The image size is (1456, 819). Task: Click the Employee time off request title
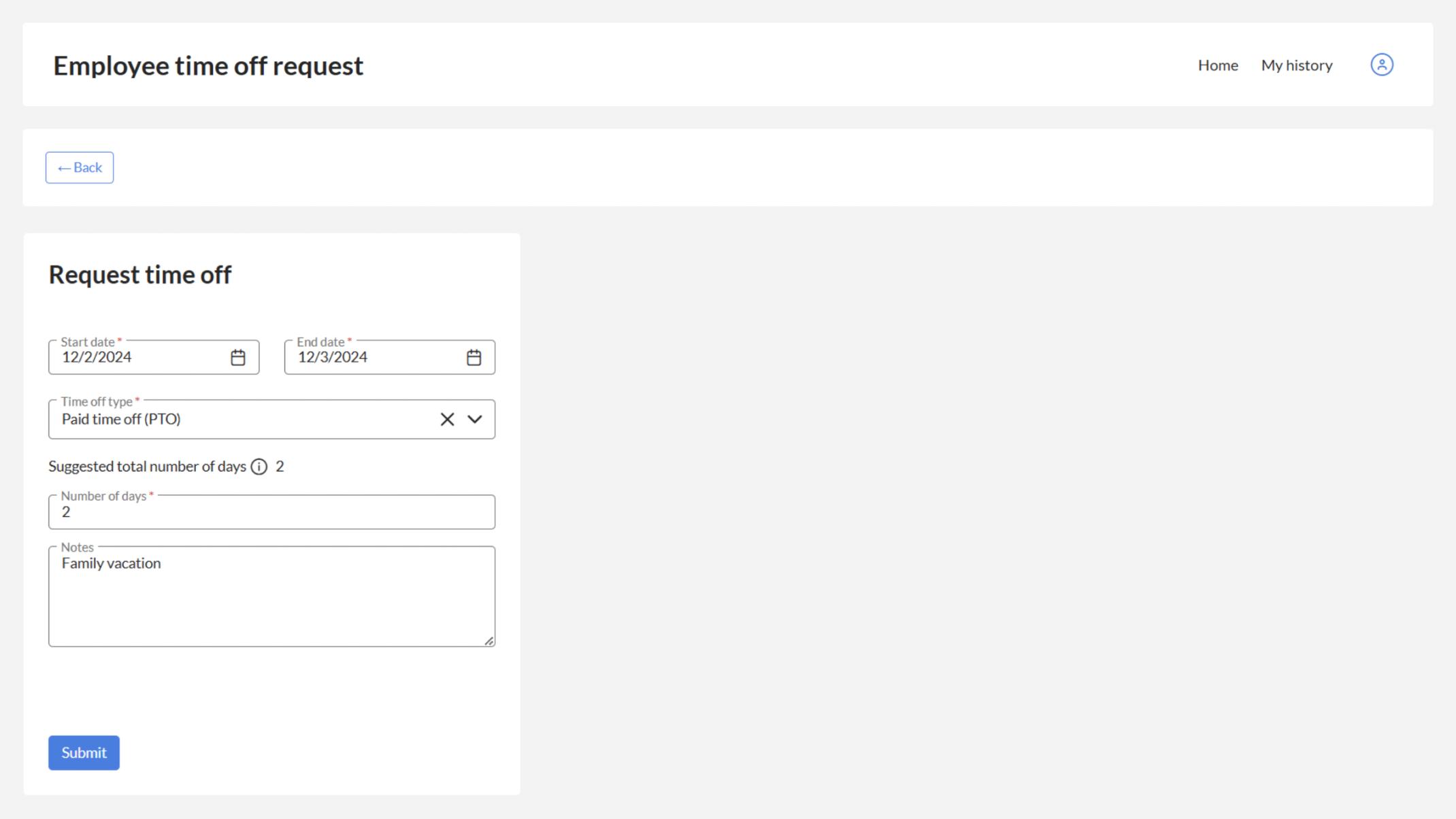click(x=208, y=66)
